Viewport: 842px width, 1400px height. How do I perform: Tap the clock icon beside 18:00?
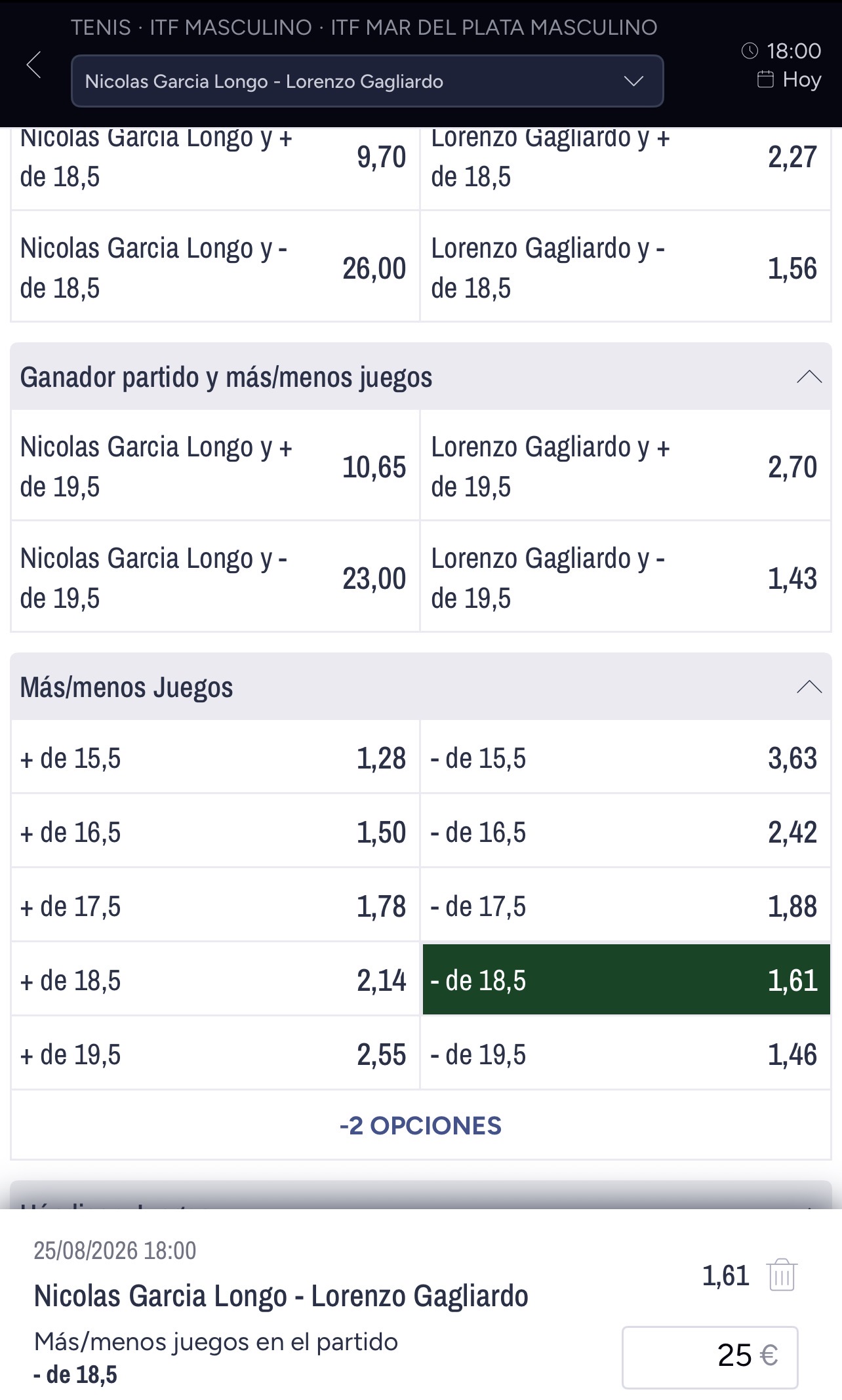pyautogui.click(x=750, y=51)
